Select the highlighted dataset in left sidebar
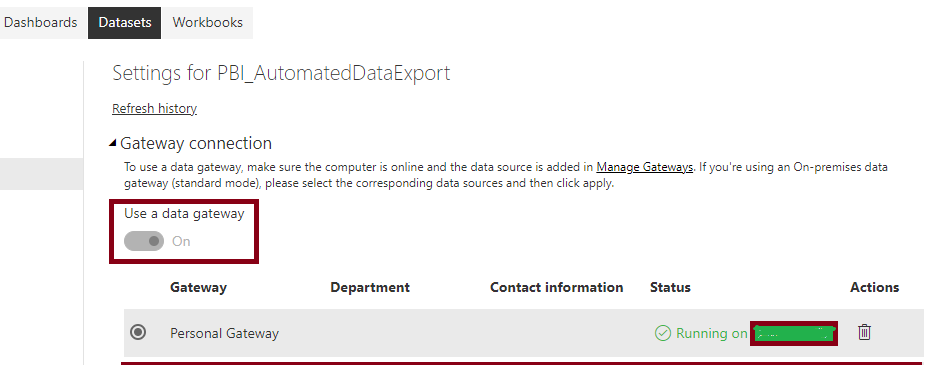The width and height of the screenshot is (951, 365). [x=41, y=174]
